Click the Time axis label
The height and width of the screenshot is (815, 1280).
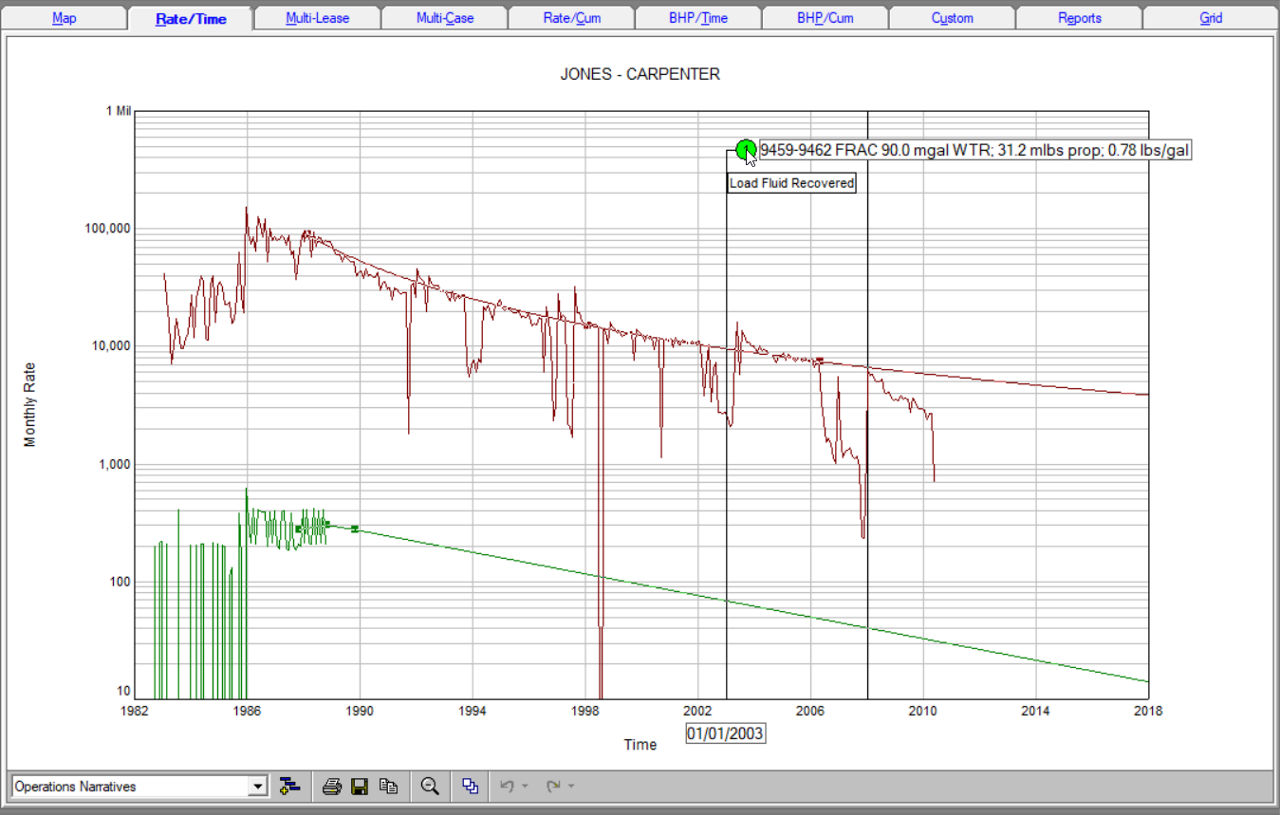(x=640, y=744)
